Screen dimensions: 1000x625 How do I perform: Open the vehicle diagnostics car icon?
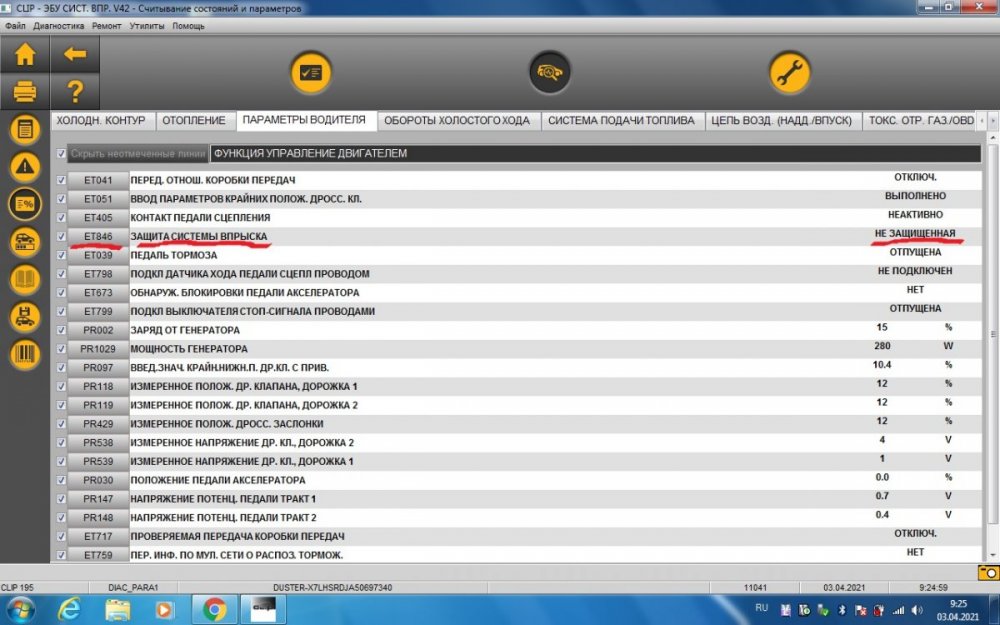click(550, 73)
